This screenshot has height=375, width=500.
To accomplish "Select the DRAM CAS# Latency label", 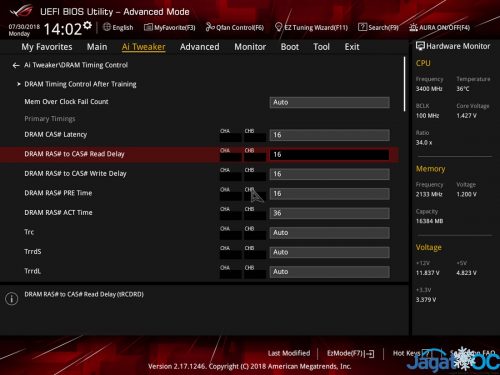I will click(x=55, y=134).
